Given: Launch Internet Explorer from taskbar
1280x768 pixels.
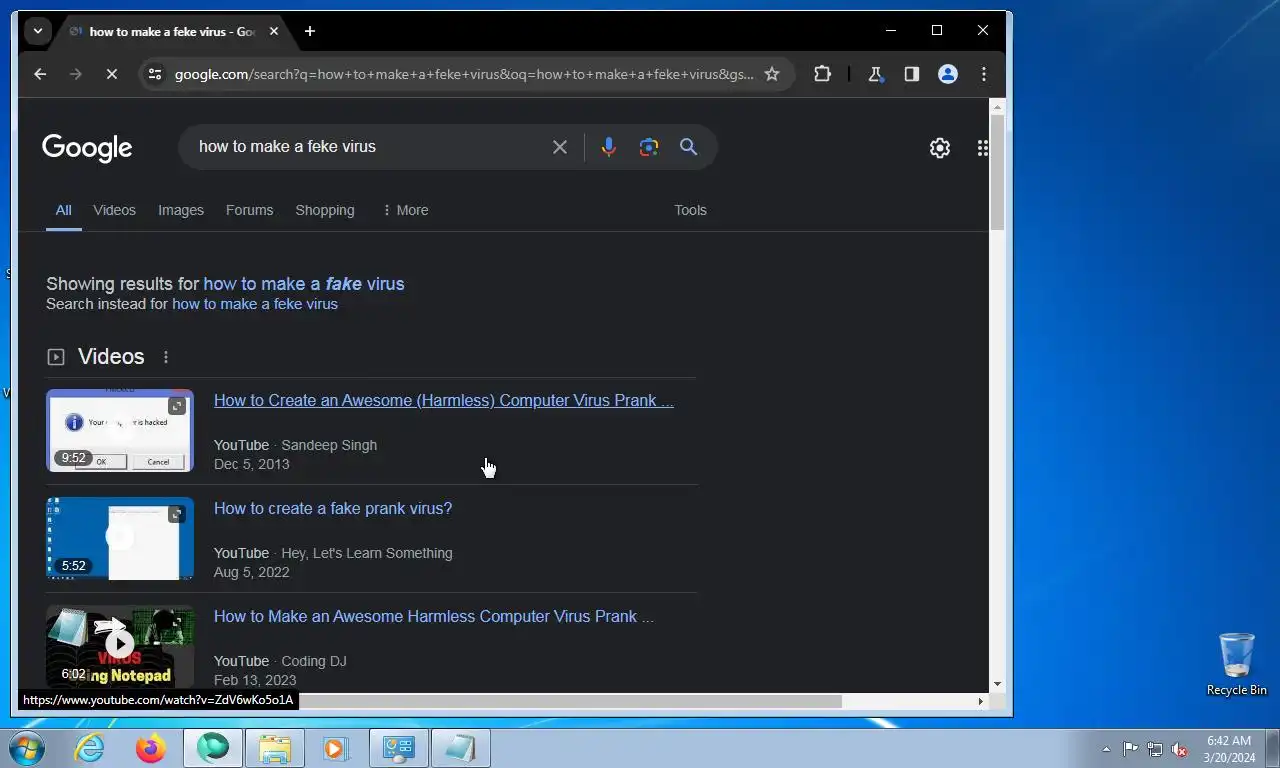Looking at the screenshot, I should point(89,748).
